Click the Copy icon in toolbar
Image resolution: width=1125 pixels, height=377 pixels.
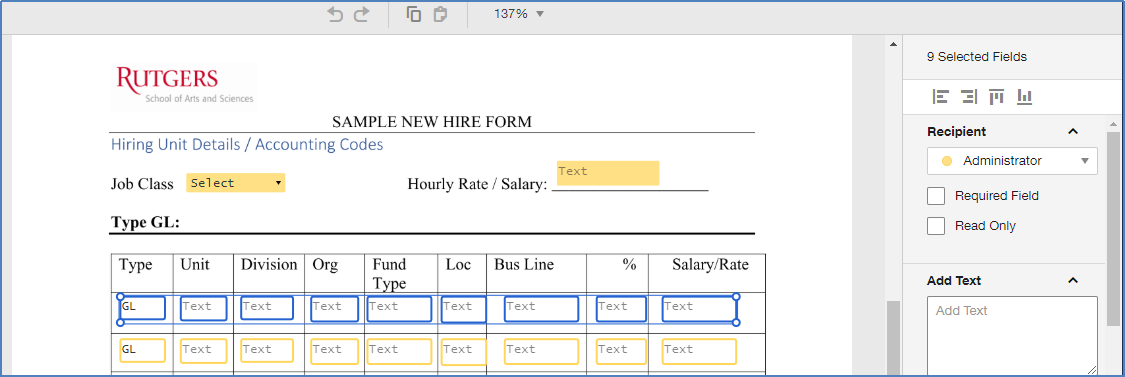[413, 14]
